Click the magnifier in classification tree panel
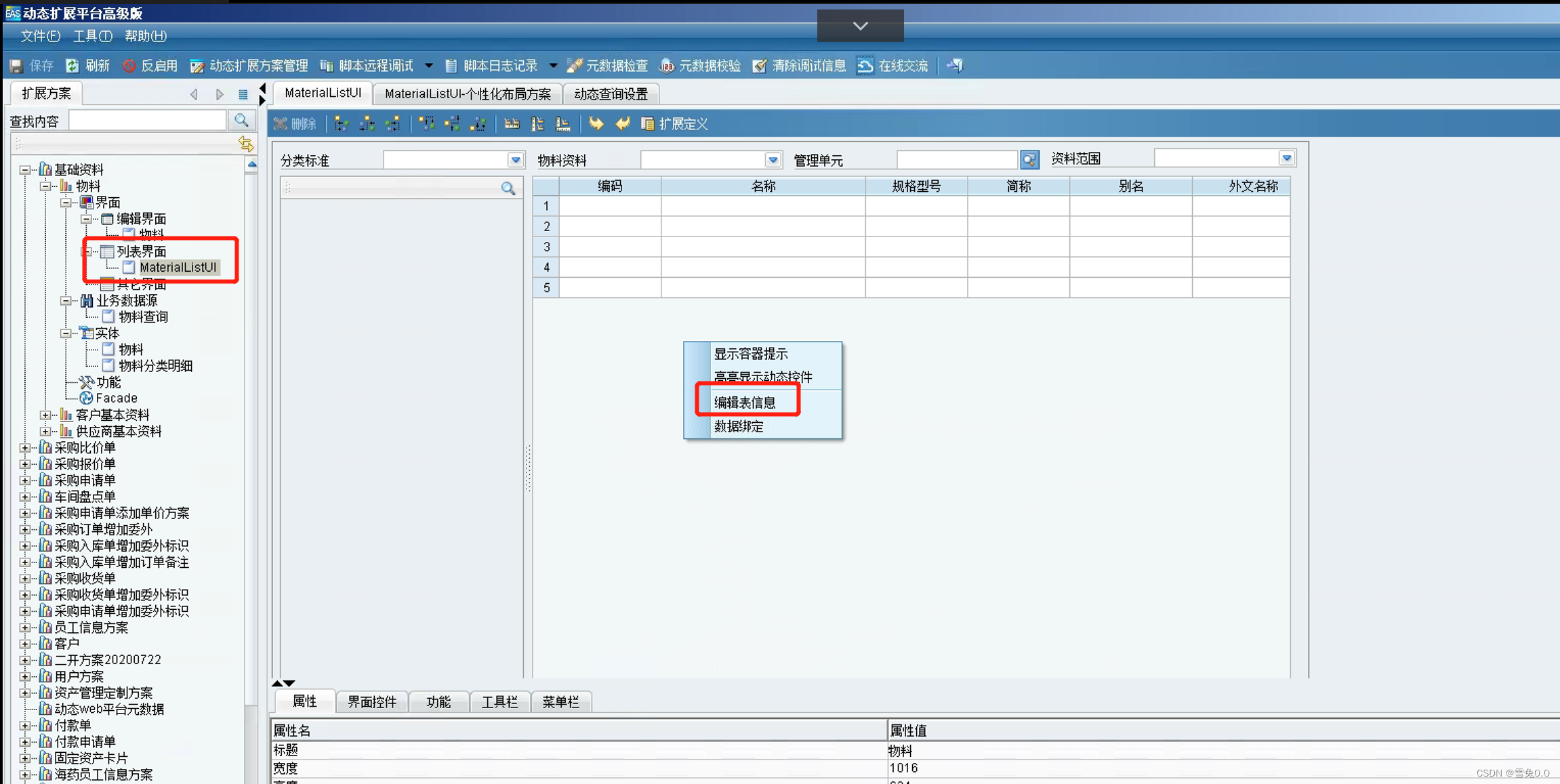 point(508,188)
